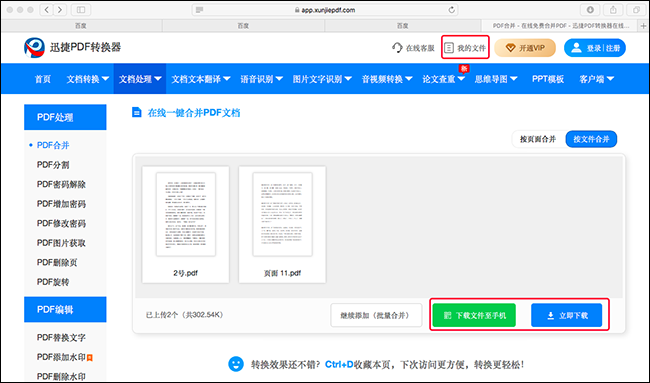Select PDF增加密码 in sidebar
The width and height of the screenshot is (650, 383).
coord(61,204)
